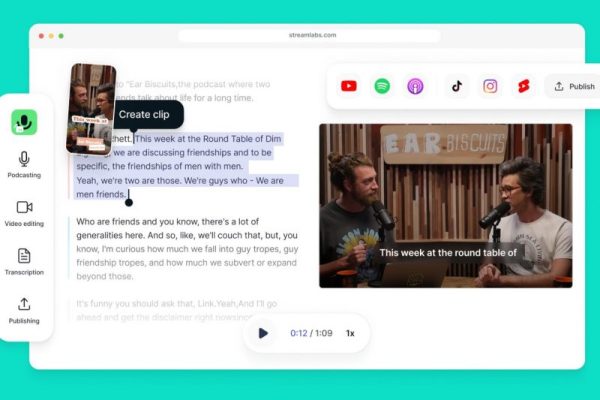Click the green maximize window dot
The width and height of the screenshot is (600, 400).
tap(61, 36)
